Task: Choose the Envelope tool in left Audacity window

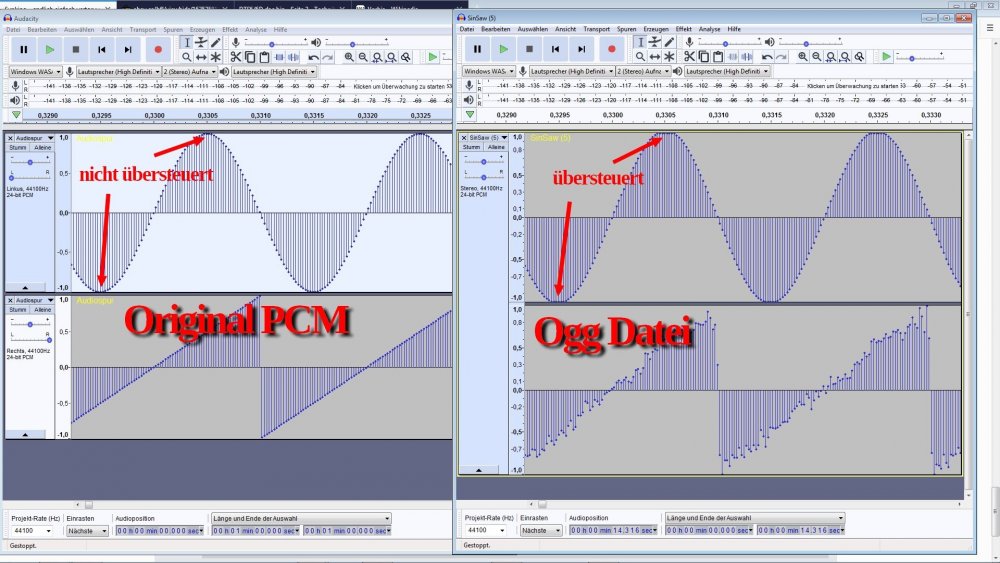Action: [201, 42]
